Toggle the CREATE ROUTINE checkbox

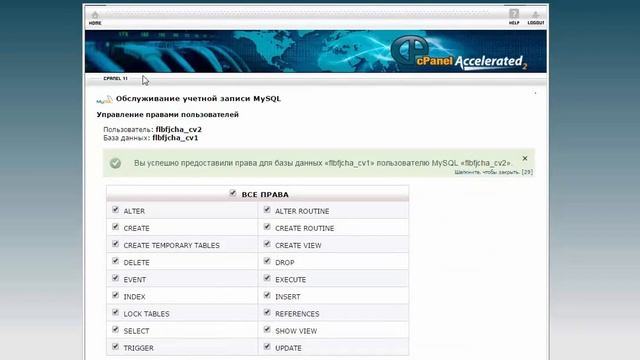coord(267,227)
